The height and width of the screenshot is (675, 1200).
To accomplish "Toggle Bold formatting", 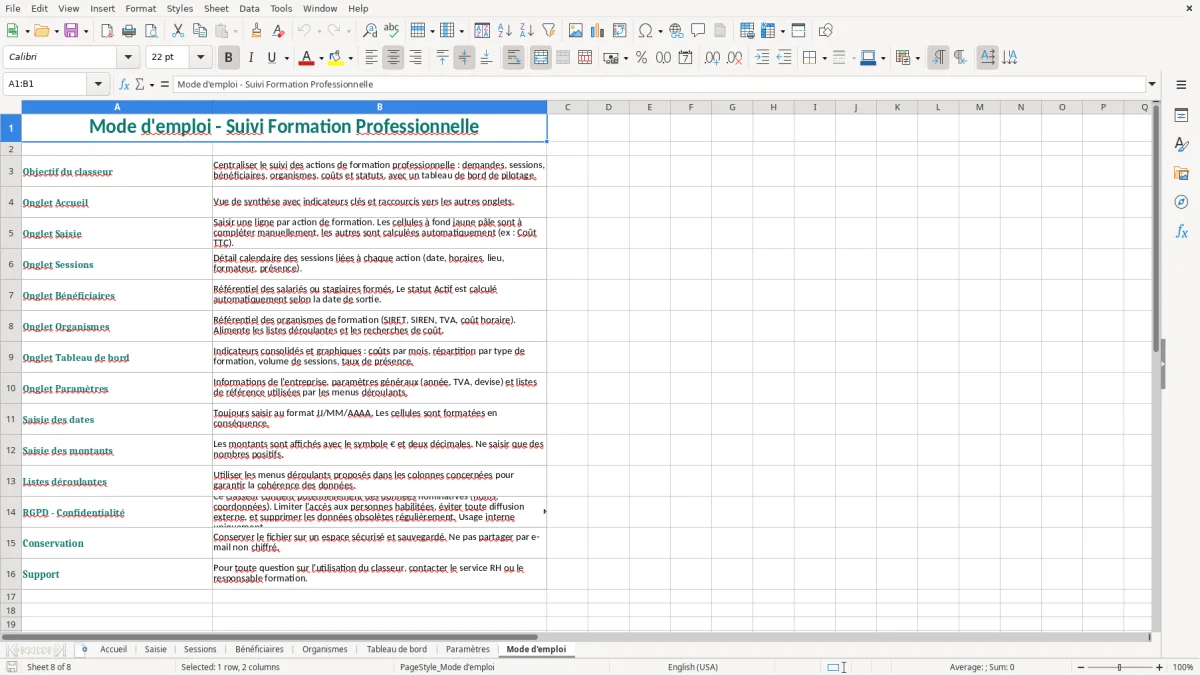I will pos(229,58).
